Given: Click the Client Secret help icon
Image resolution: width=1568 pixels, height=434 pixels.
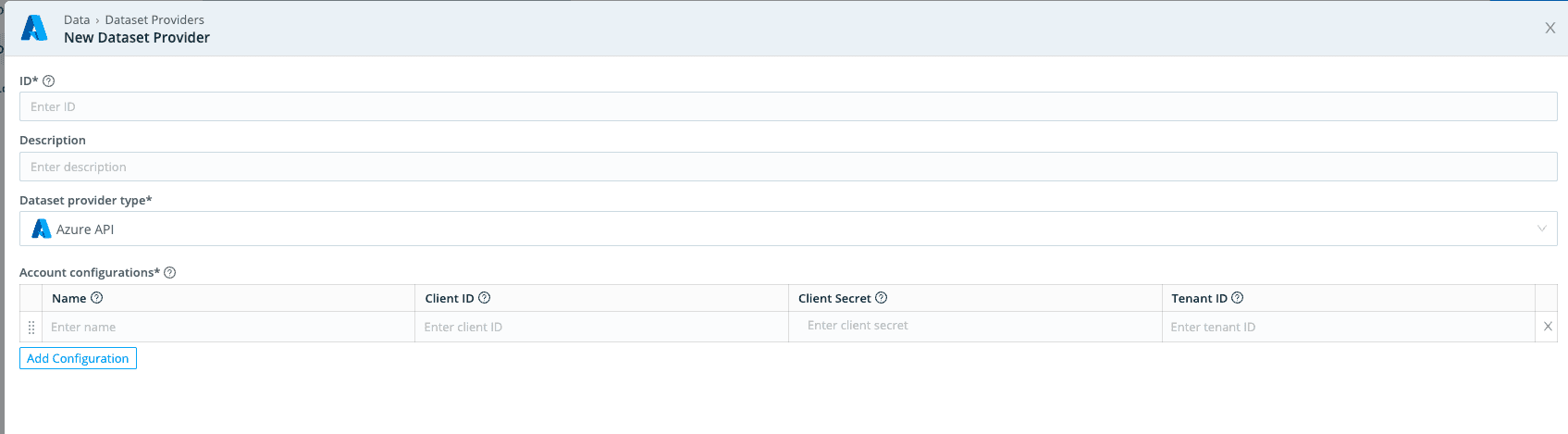Looking at the screenshot, I should (x=882, y=298).
